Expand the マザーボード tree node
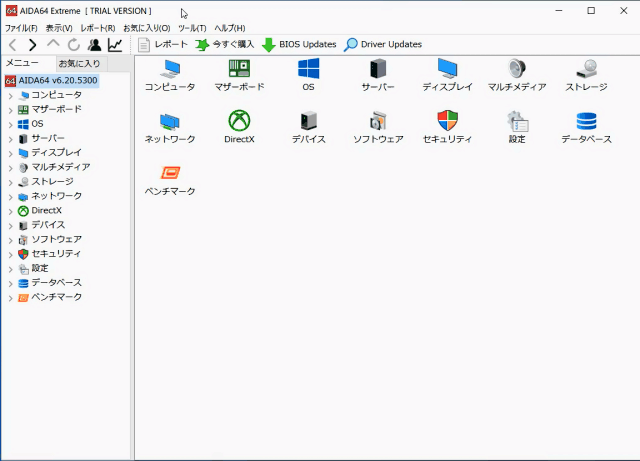This screenshot has width=640, height=461. 11,110
